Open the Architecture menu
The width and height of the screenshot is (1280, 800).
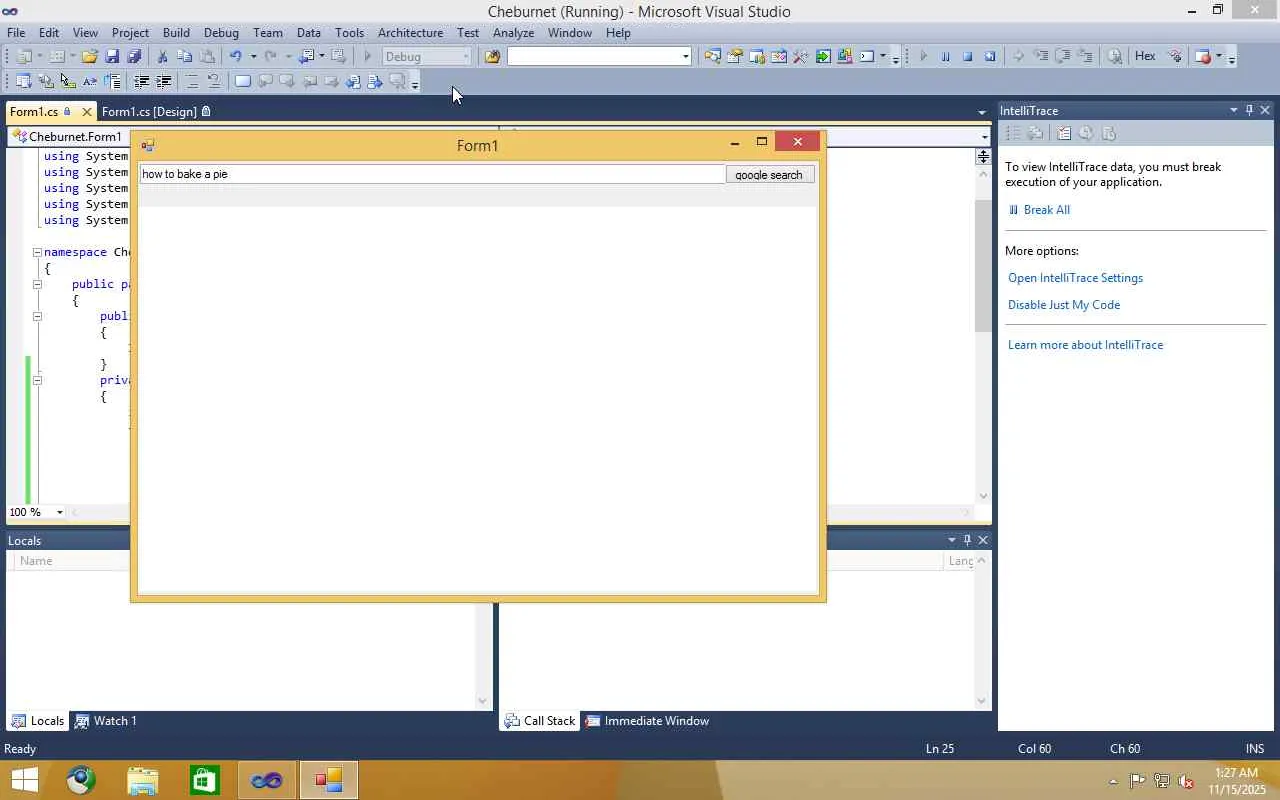[x=410, y=33]
